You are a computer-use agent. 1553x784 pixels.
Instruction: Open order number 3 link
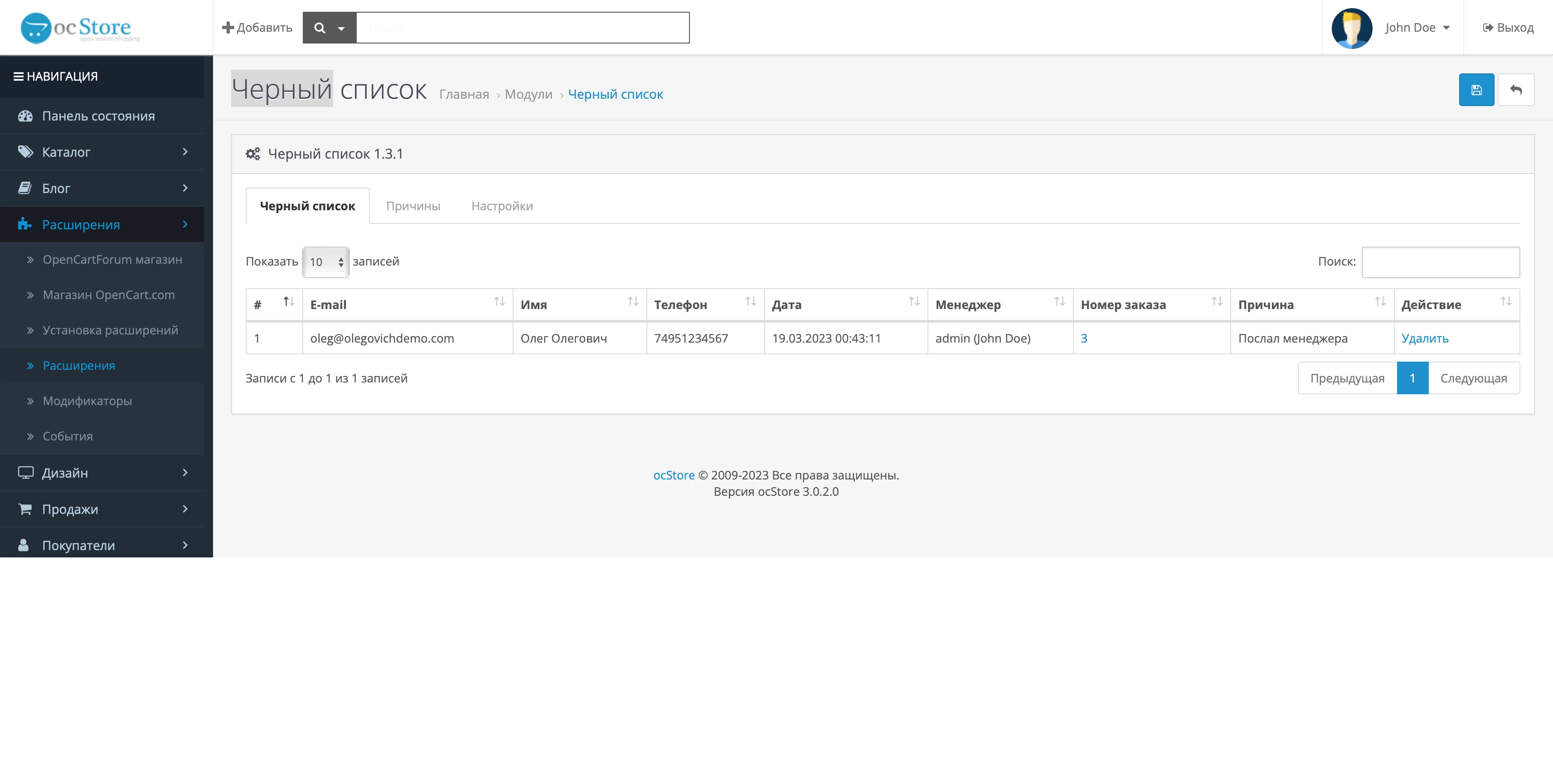(x=1084, y=339)
